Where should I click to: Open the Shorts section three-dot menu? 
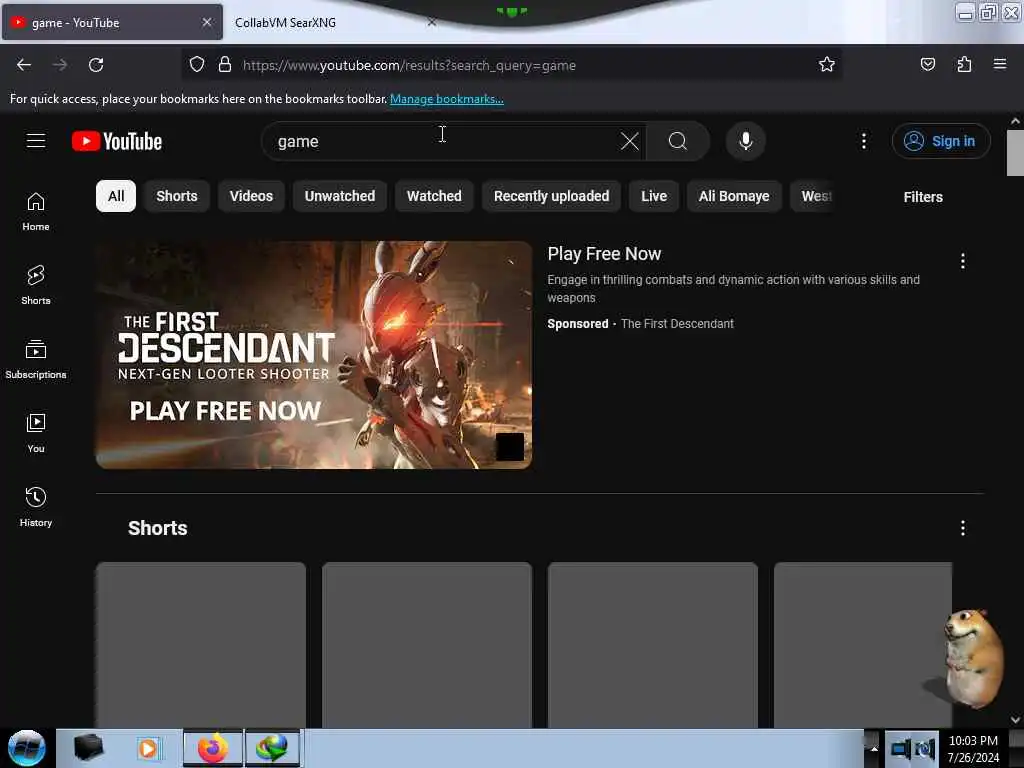[963, 528]
